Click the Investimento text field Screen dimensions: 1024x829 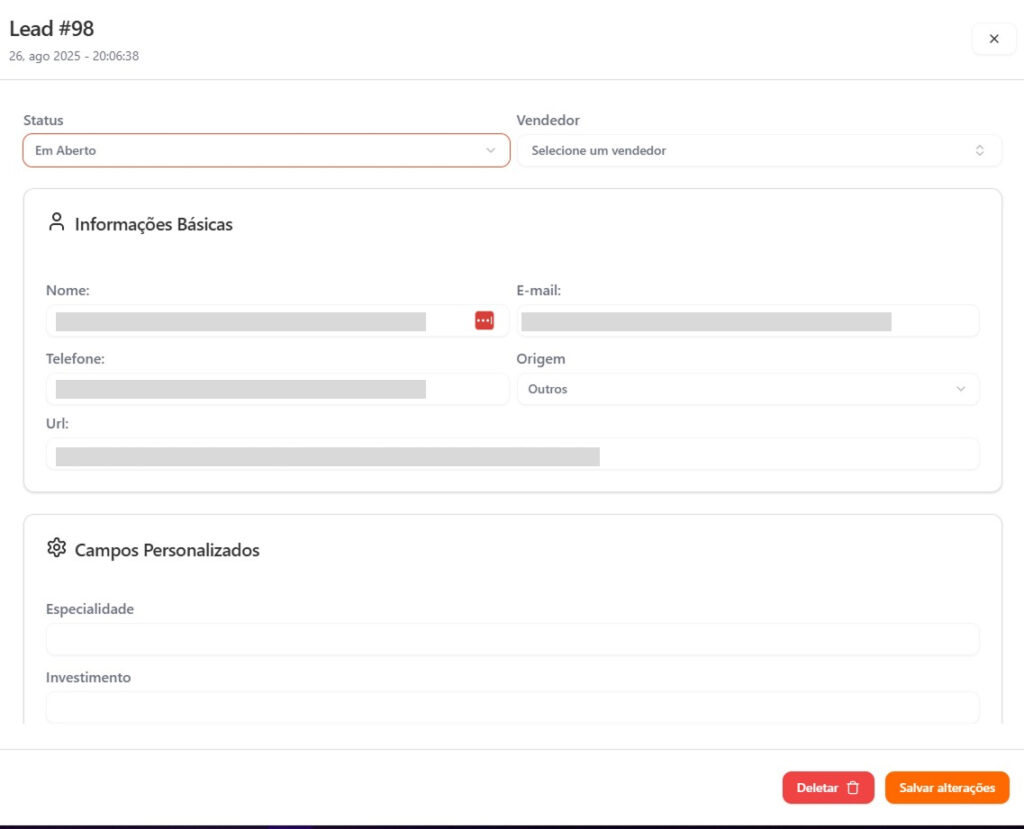tap(512, 707)
